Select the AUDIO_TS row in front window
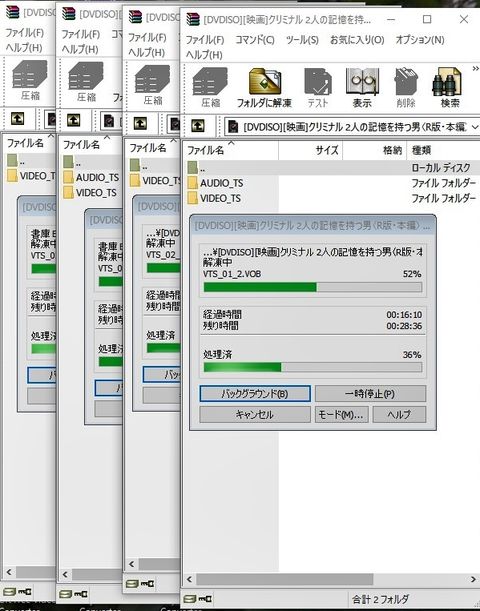The height and width of the screenshot is (611, 480). (x=331, y=183)
